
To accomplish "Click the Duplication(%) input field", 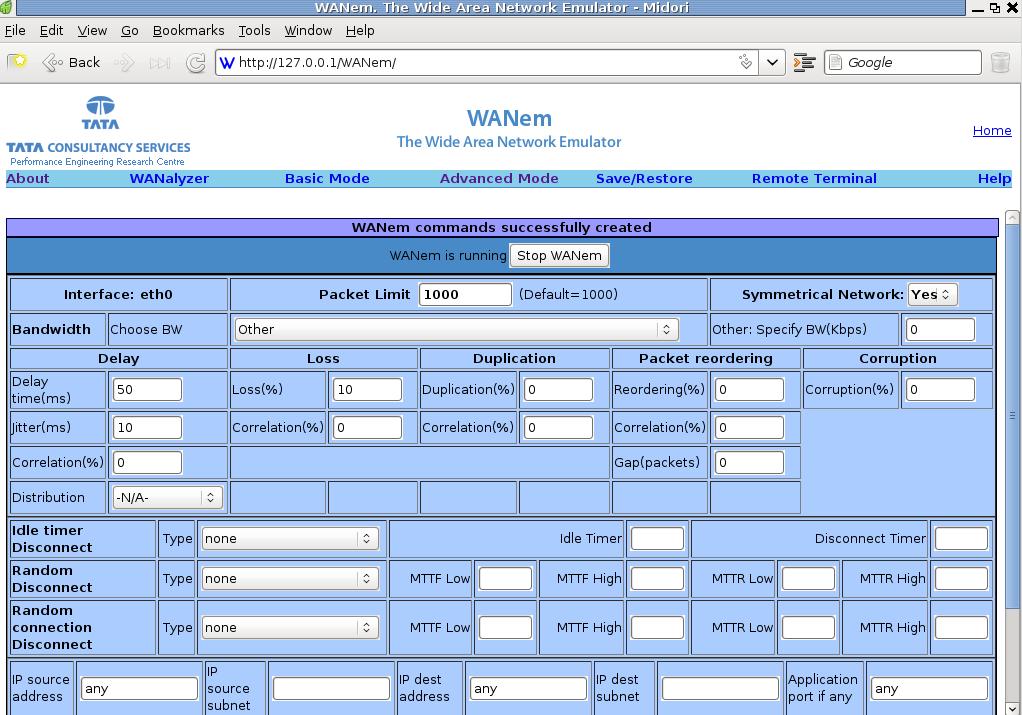I will click(559, 390).
